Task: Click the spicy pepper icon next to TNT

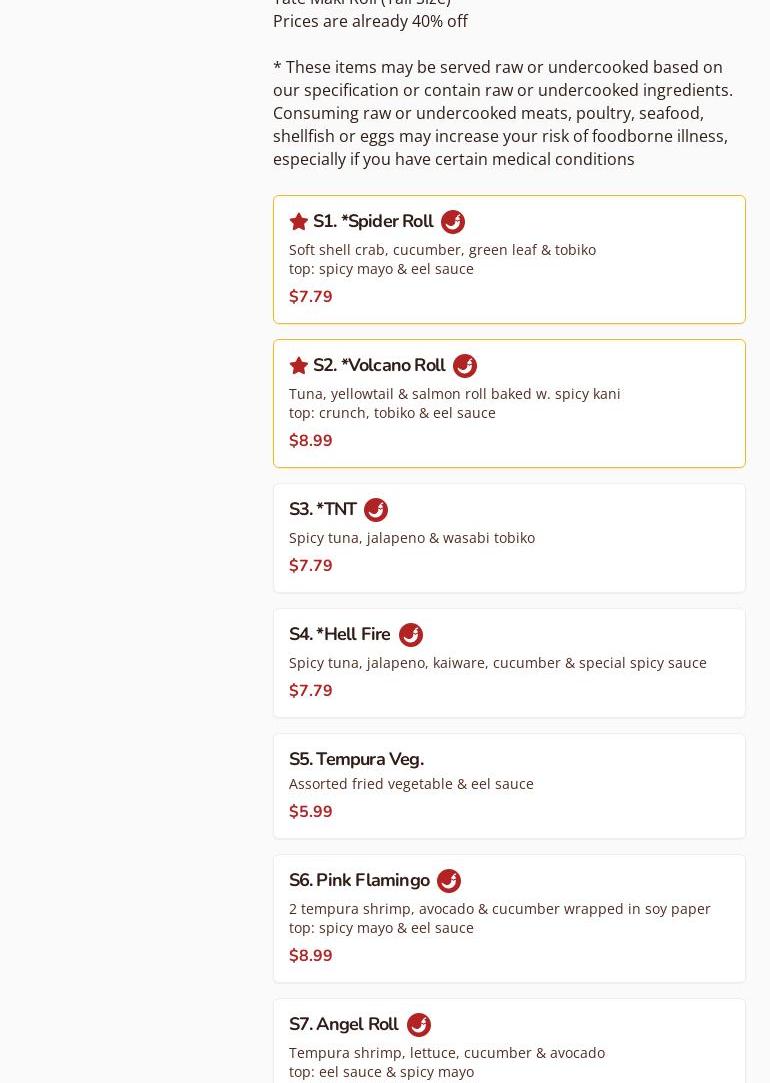Action: (x=376, y=509)
